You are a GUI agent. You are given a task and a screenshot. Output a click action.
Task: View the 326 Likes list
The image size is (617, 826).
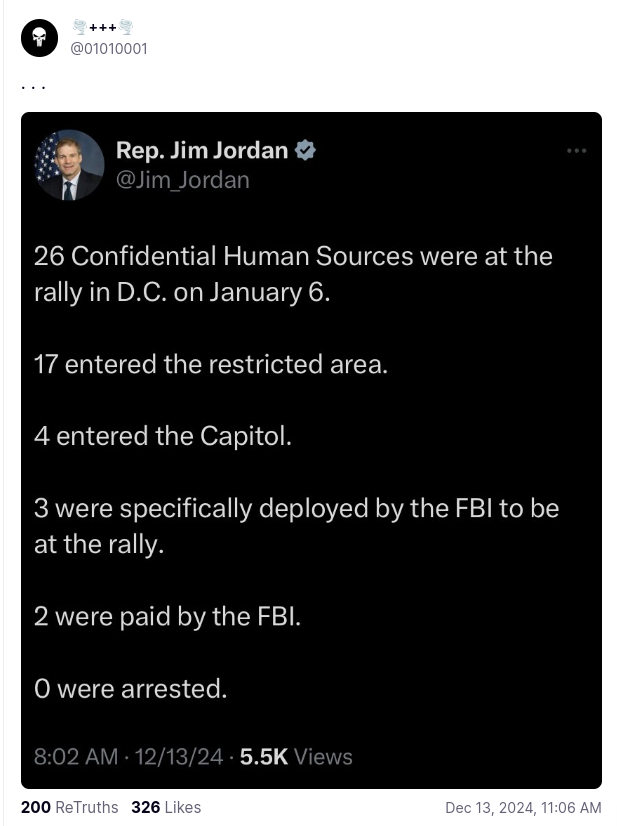pos(166,807)
